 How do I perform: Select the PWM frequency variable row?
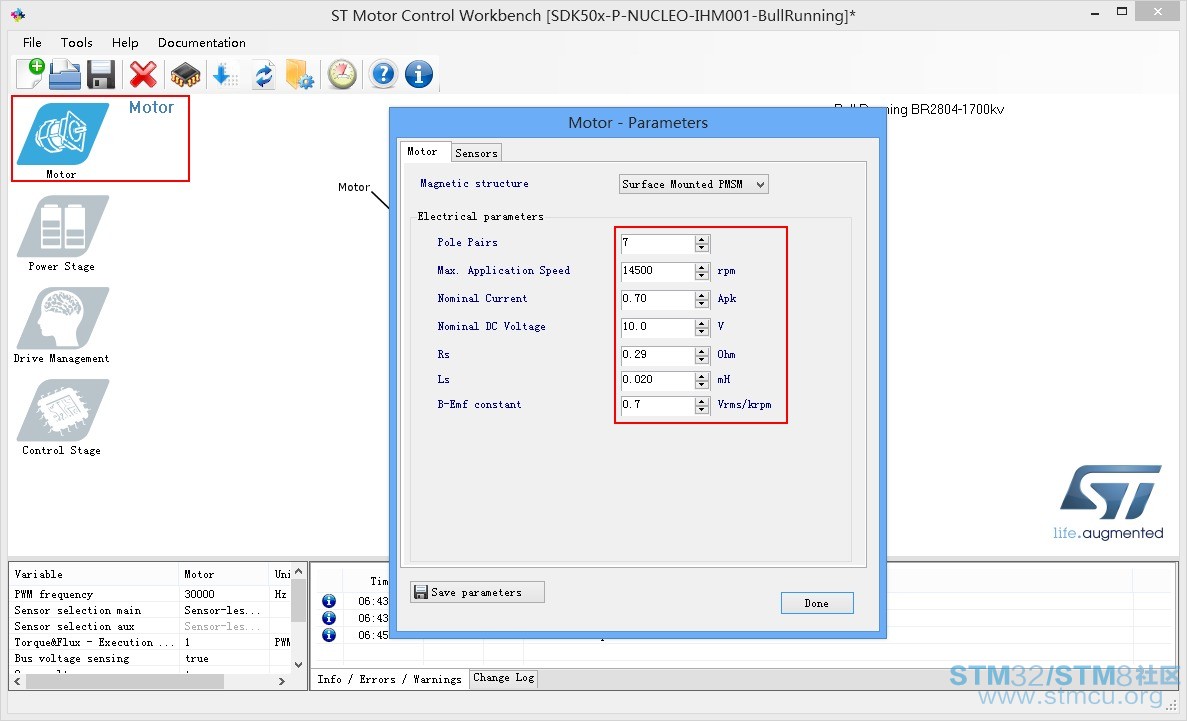click(x=150, y=595)
